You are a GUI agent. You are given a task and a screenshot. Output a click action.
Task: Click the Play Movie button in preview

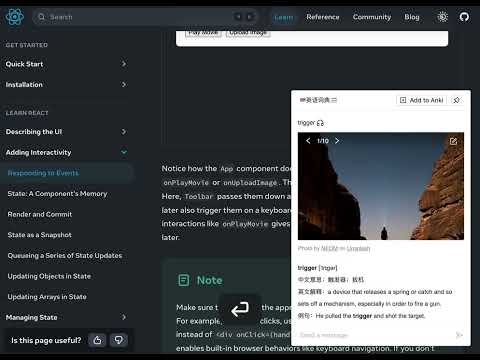coord(203,33)
